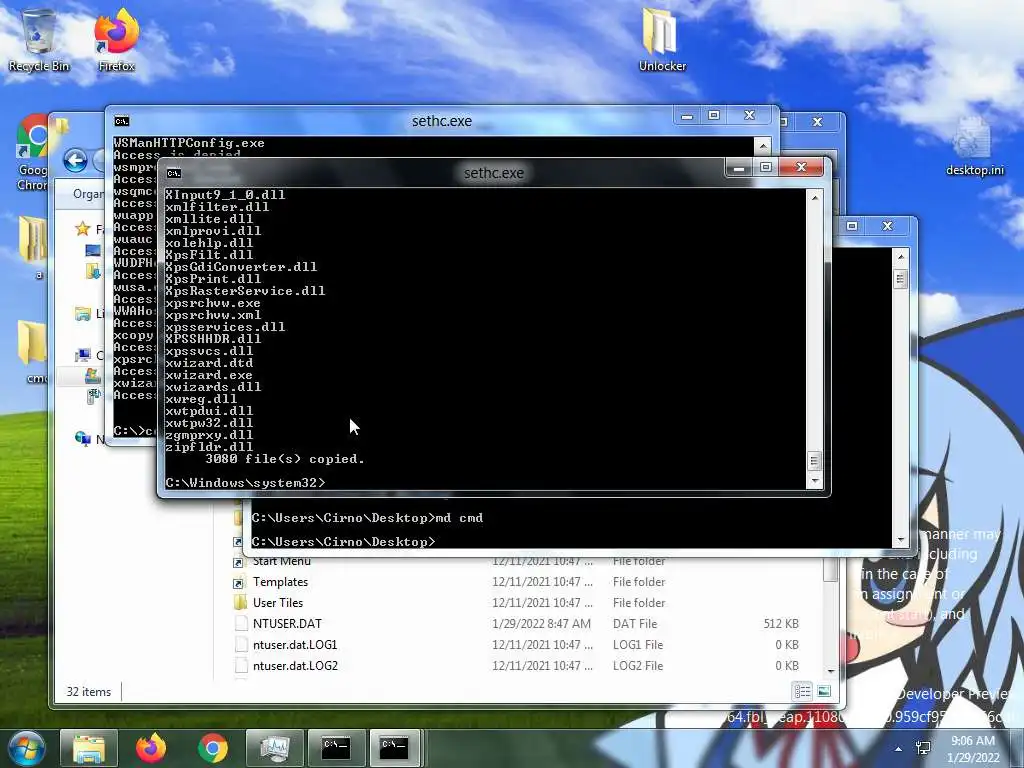Switch to second command prompt taskbar button
1024x768 pixels.
pyautogui.click(x=394, y=748)
